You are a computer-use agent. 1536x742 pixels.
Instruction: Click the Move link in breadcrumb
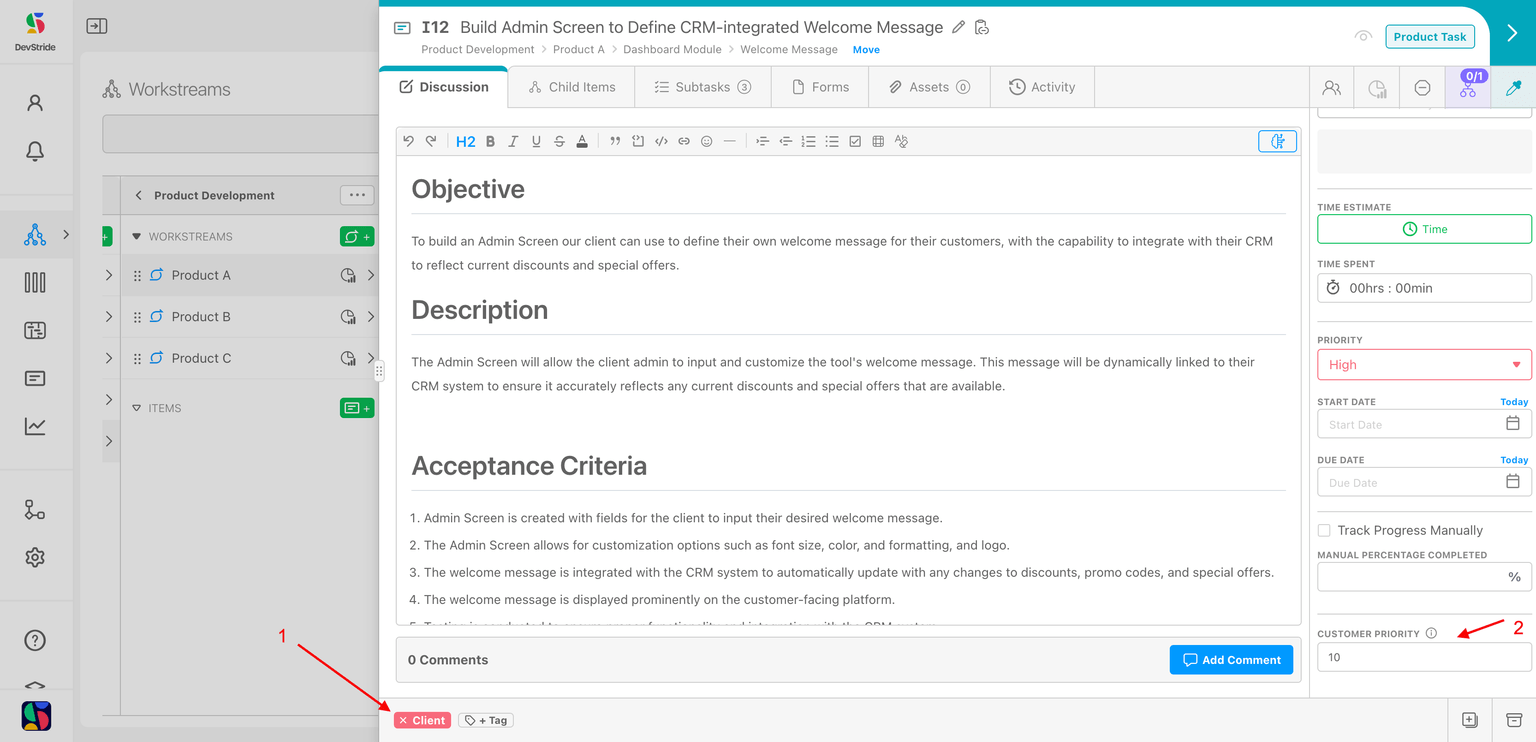point(866,50)
